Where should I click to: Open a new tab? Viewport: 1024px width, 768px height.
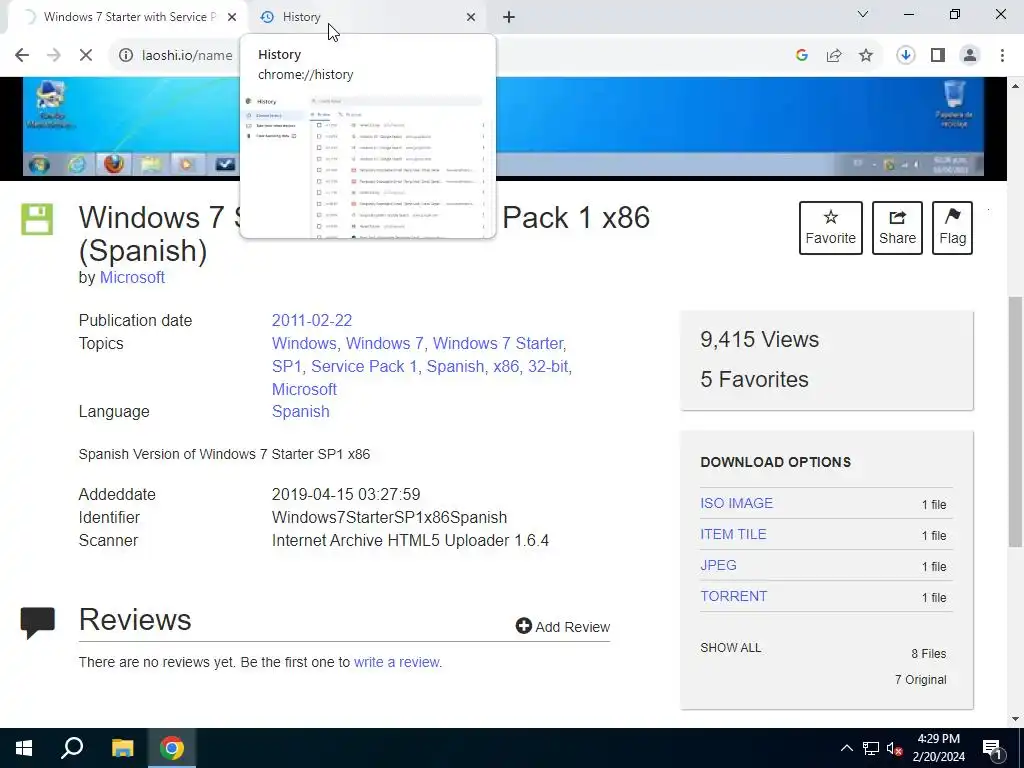click(509, 17)
